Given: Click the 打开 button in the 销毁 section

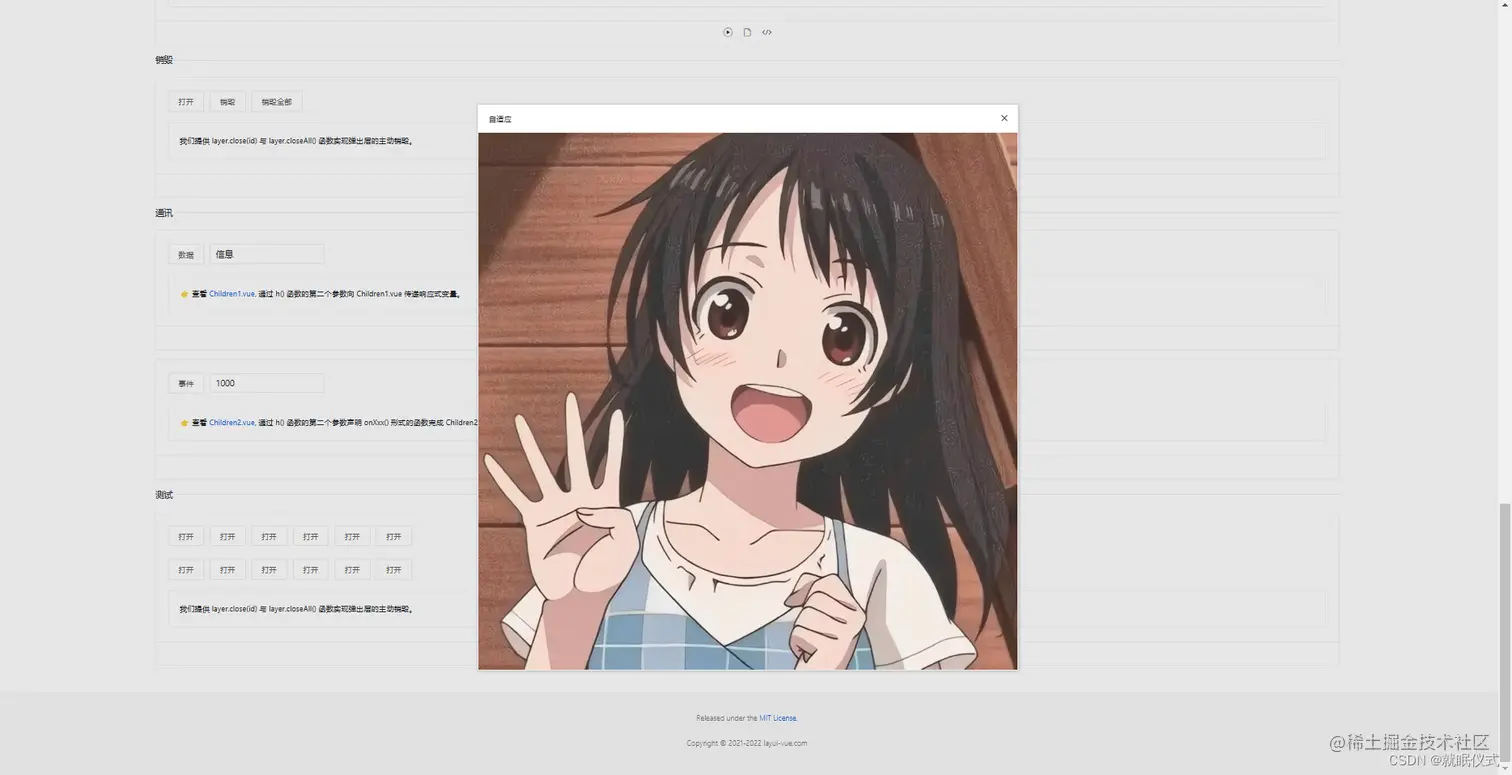Looking at the screenshot, I should pyautogui.click(x=186, y=102).
